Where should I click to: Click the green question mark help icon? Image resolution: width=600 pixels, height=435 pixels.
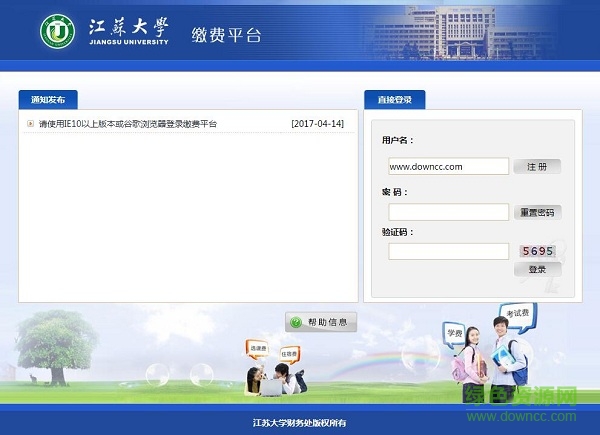(296, 323)
